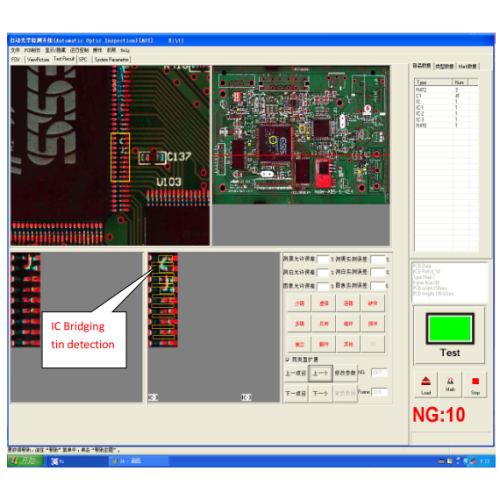Click the NG number input field
The width and height of the screenshot is (500, 500).
[379, 372]
